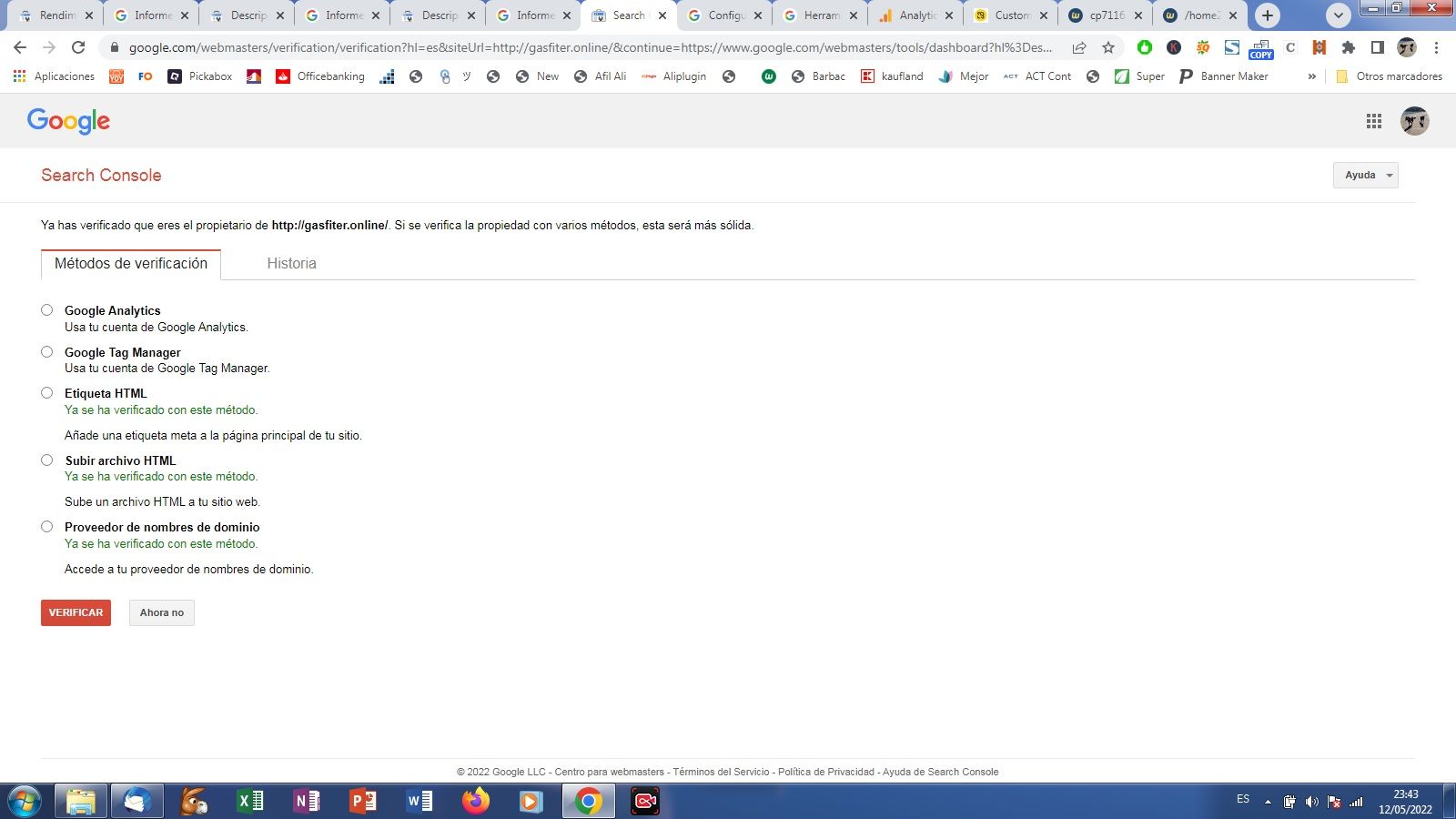The width and height of the screenshot is (1456, 819).
Task: Close the Custom browser tab
Action: [x=1043, y=15]
